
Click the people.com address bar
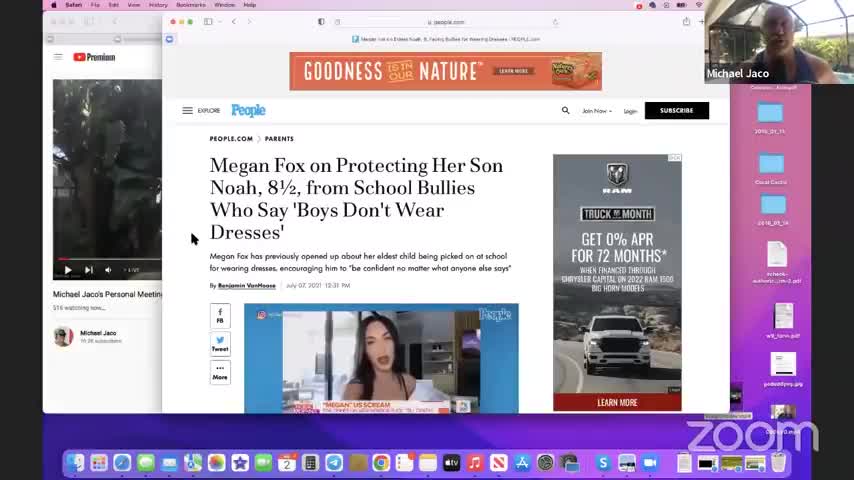click(x=446, y=22)
